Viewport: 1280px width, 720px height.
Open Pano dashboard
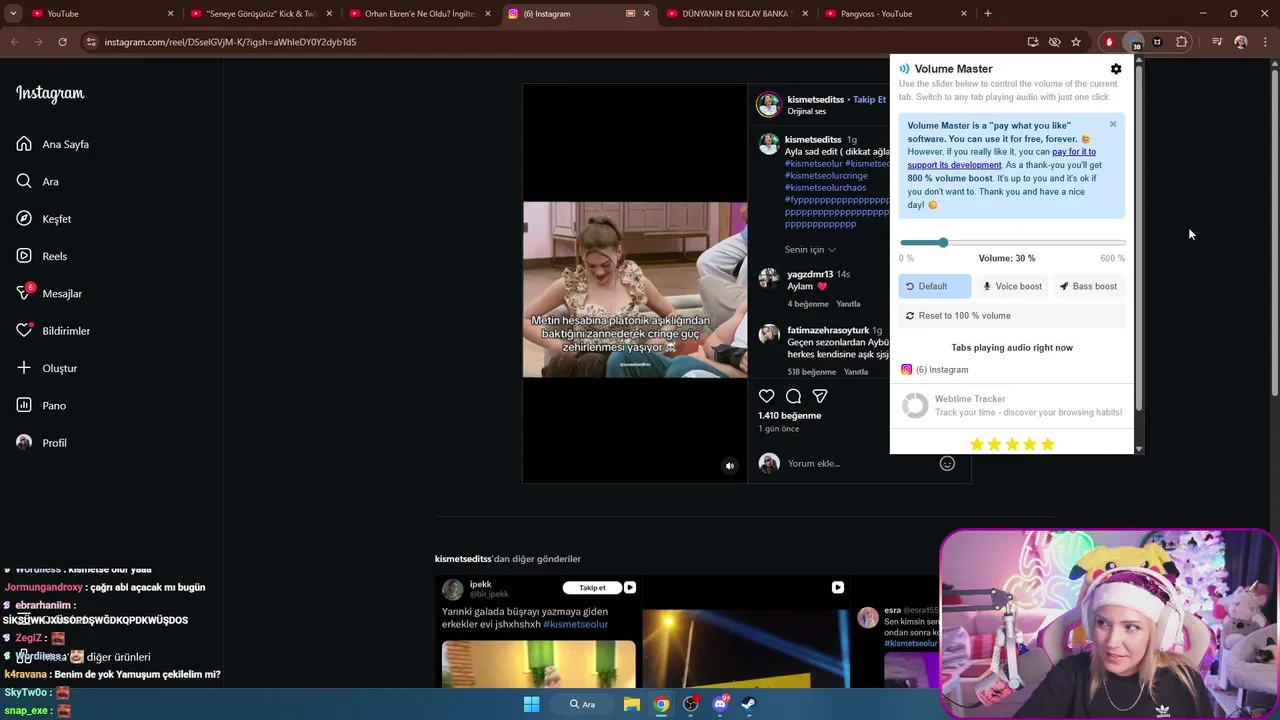coord(41,406)
